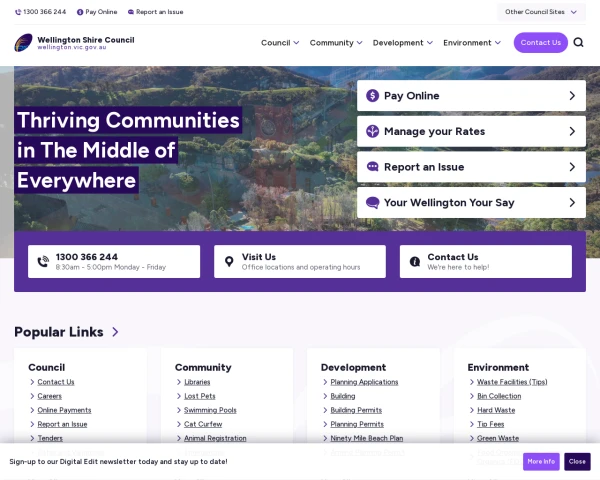Click Waste Facilities (Tips) link

click(512, 382)
